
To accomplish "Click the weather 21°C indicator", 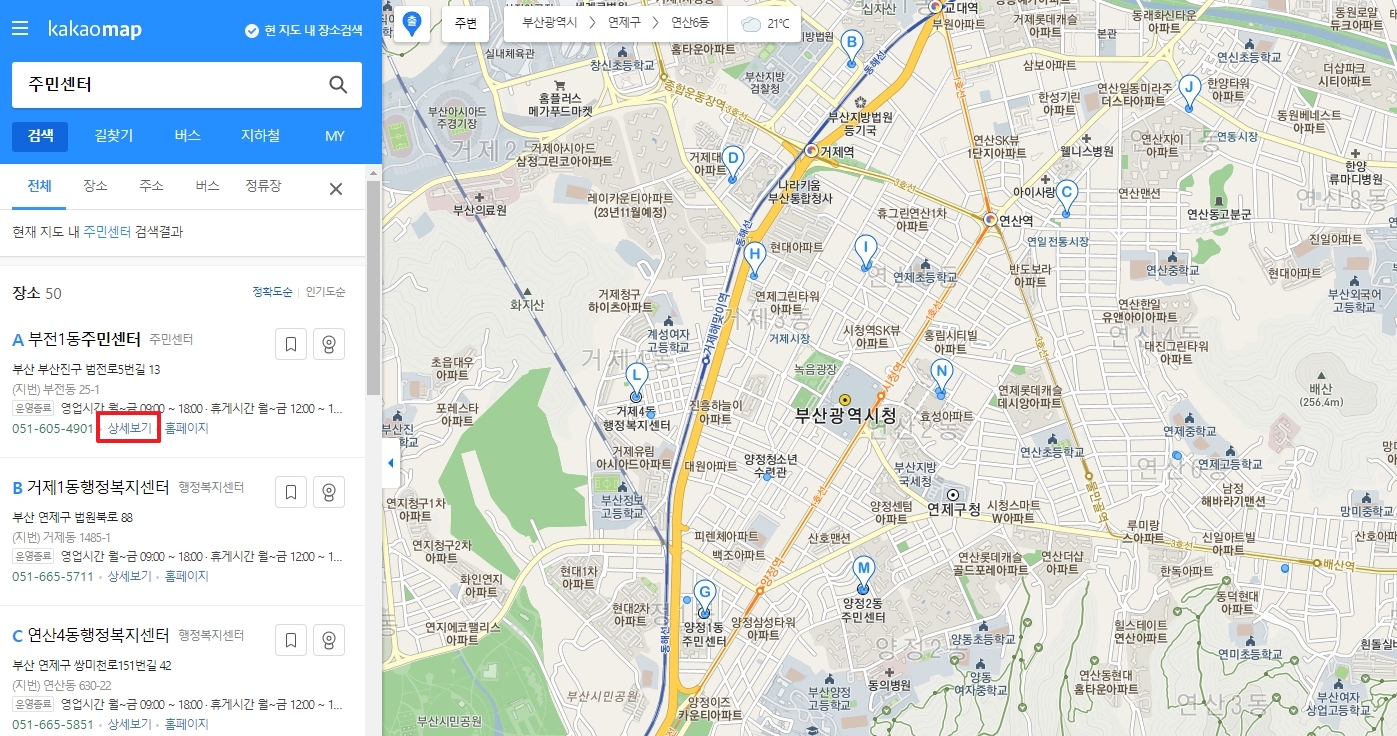I will (x=767, y=23).
